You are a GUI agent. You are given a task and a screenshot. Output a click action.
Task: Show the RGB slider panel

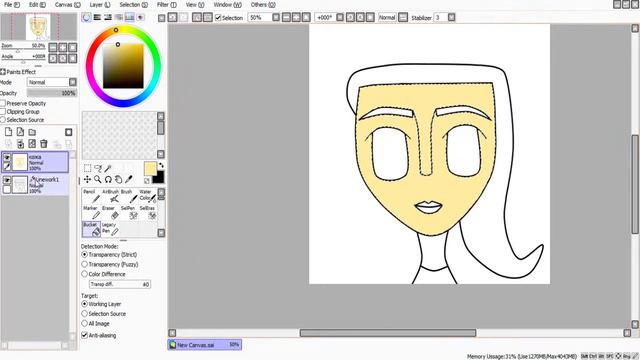click(x=97, y=17)
